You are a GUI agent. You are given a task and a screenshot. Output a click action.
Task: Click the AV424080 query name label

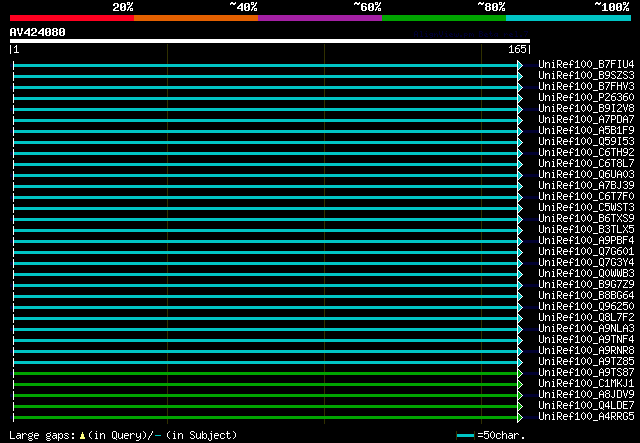pos(38,31)
